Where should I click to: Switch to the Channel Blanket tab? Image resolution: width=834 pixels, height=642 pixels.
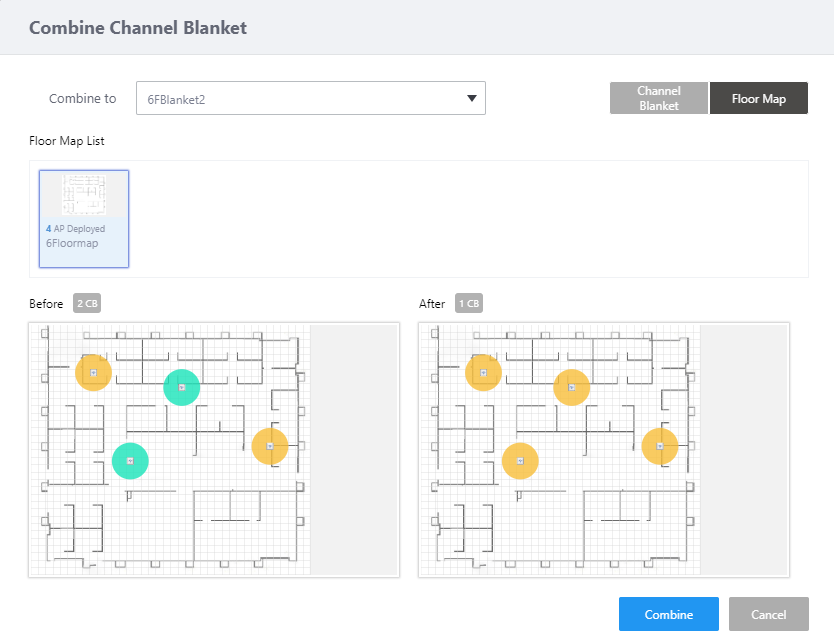click(x=658, y=99)
